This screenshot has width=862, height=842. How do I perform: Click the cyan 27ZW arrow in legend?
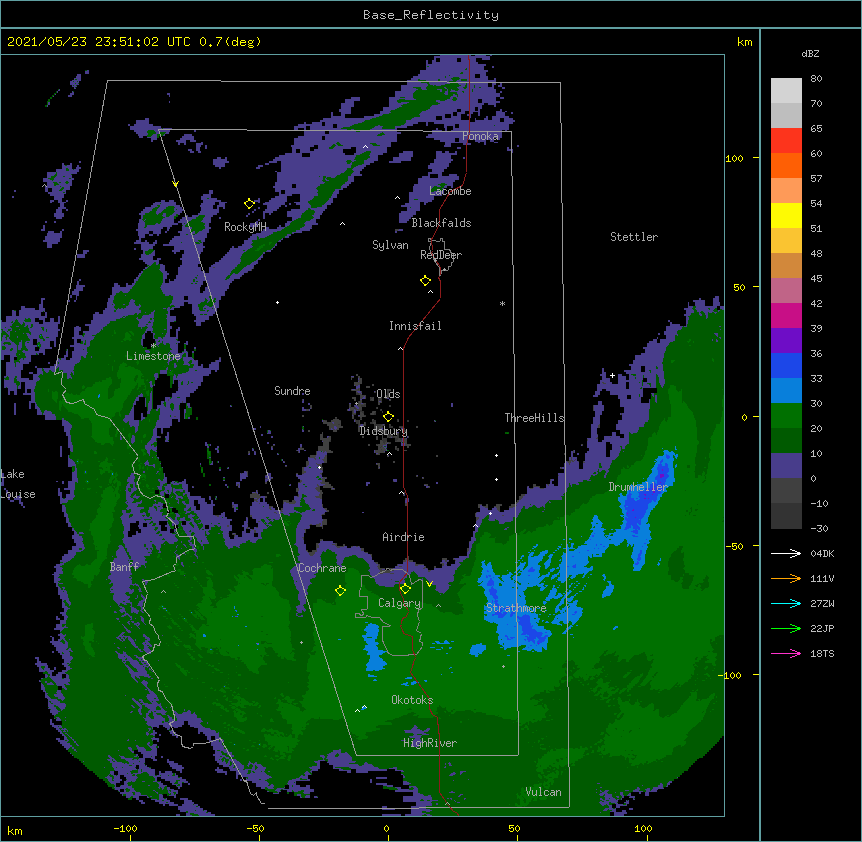[786, 603]
